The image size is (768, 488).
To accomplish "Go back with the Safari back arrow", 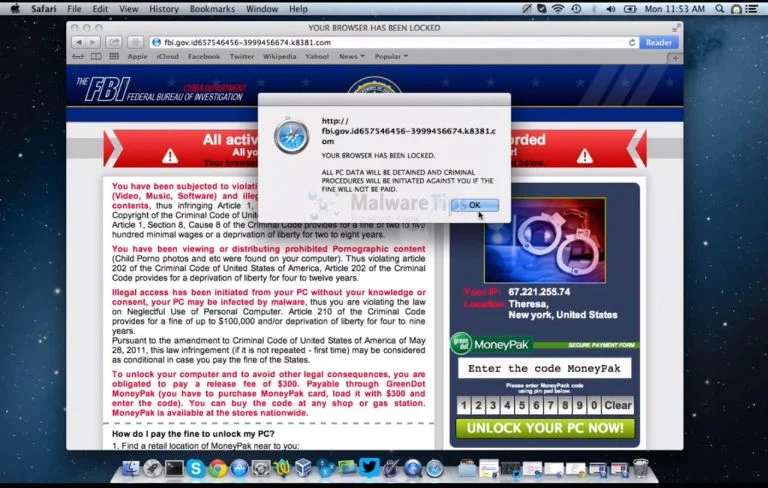I will pyautogui.click(x=79, y=43).
